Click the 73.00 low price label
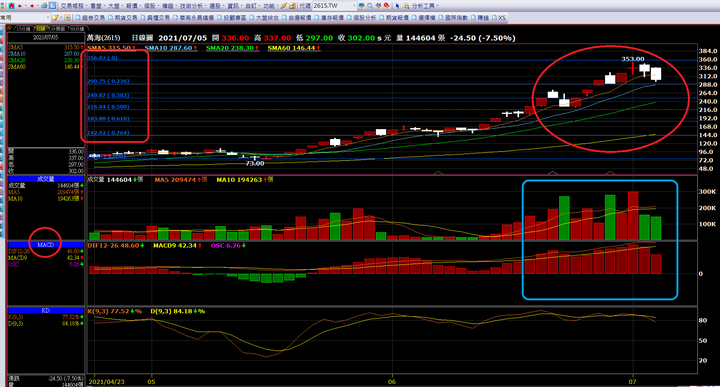Viewport: 720px width, 387px height. coord(255,163)
